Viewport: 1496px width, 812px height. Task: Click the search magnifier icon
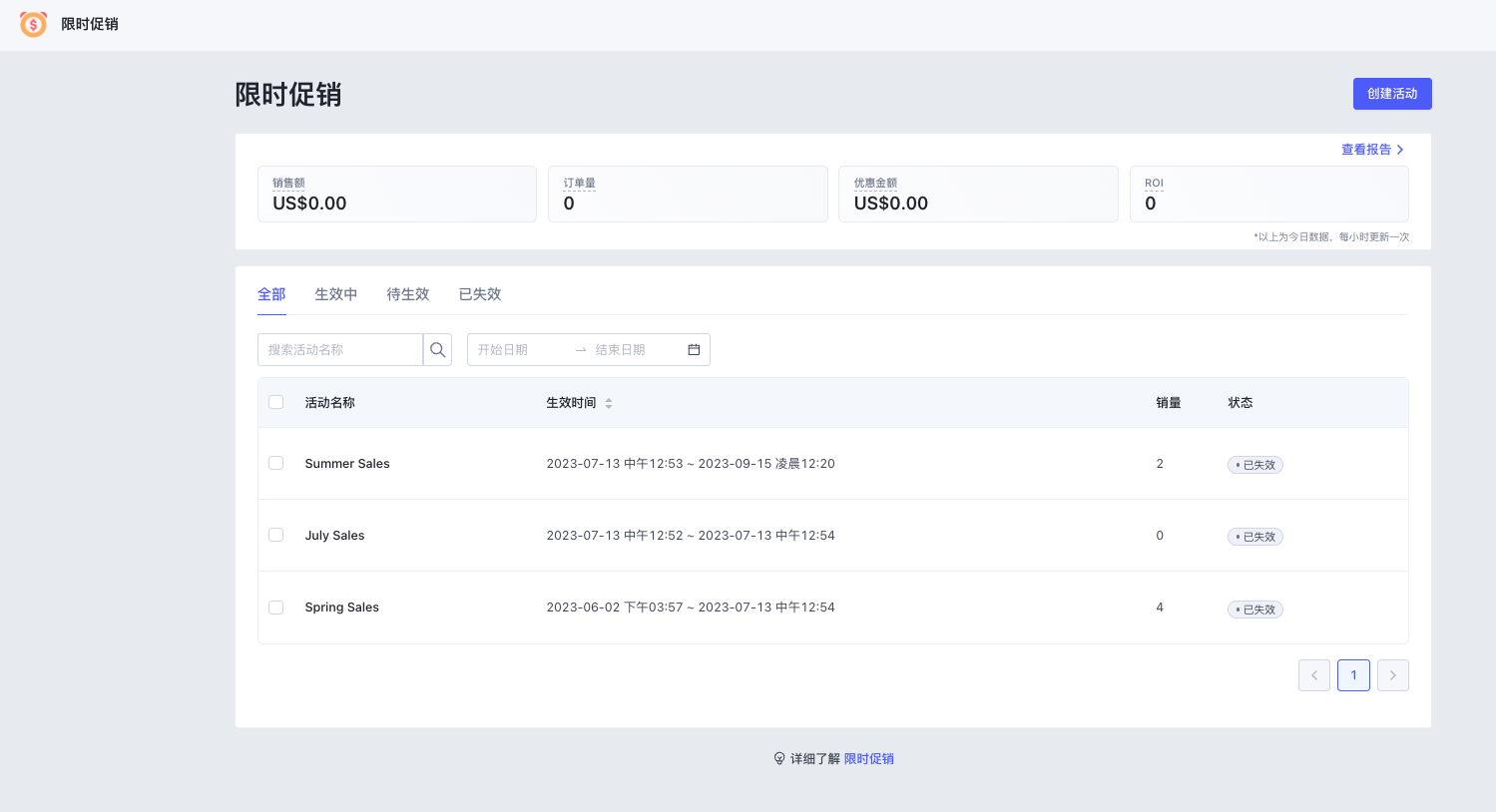pos(437,349)
